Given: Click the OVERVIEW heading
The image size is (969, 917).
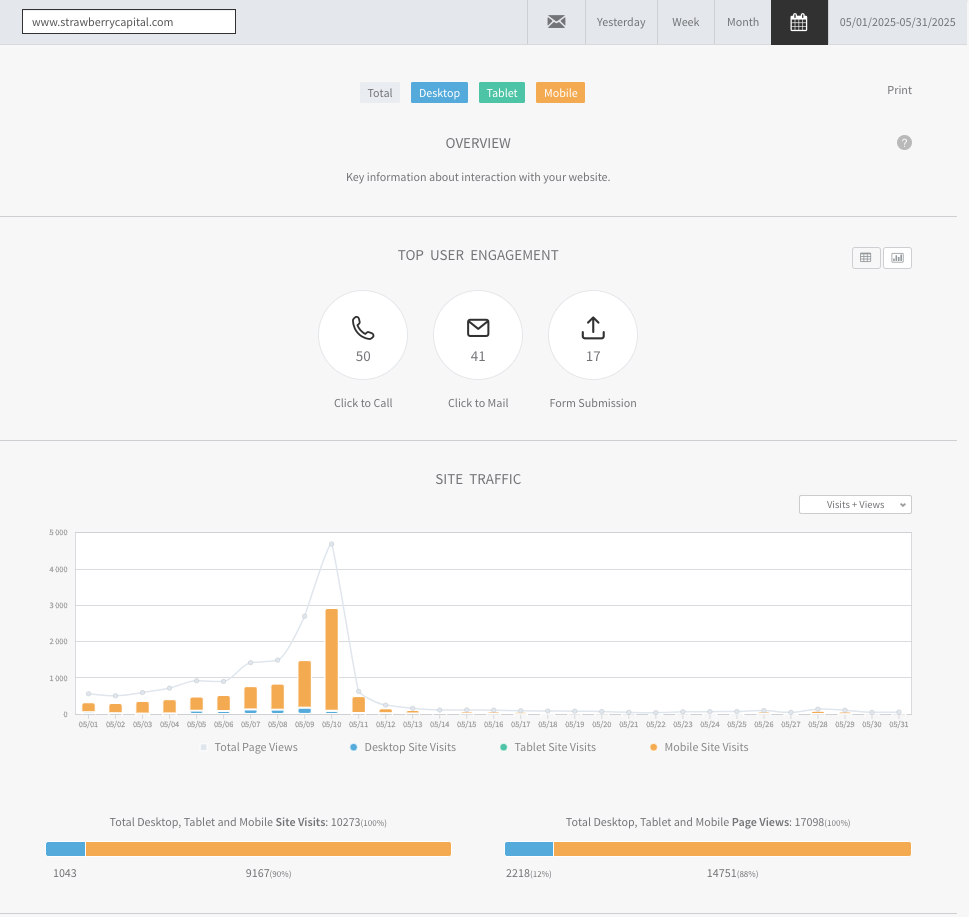Looking at the screenshot, I should [x=478, y=143].
